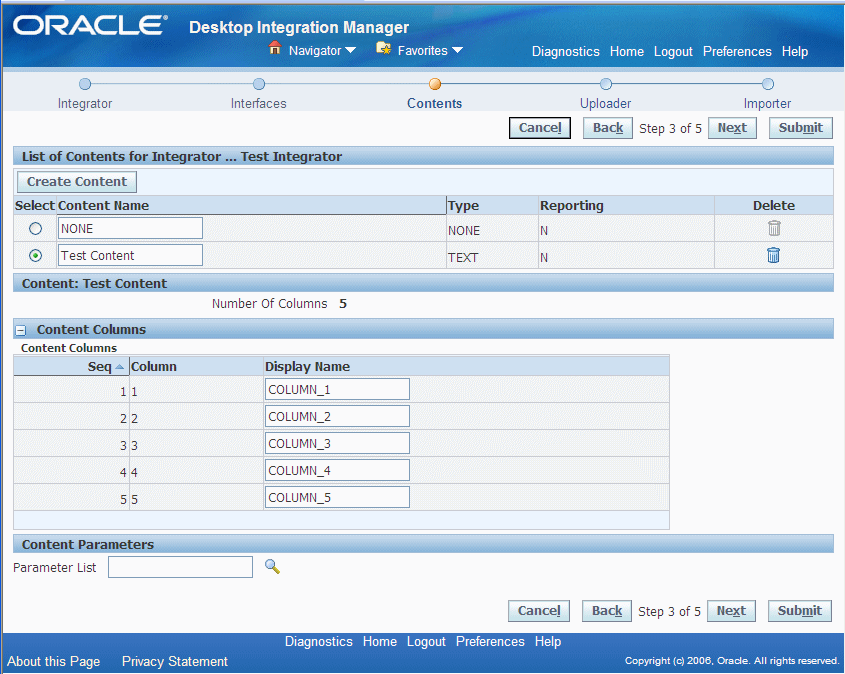Go to the Interfaces step label

(x=259, y=103)
